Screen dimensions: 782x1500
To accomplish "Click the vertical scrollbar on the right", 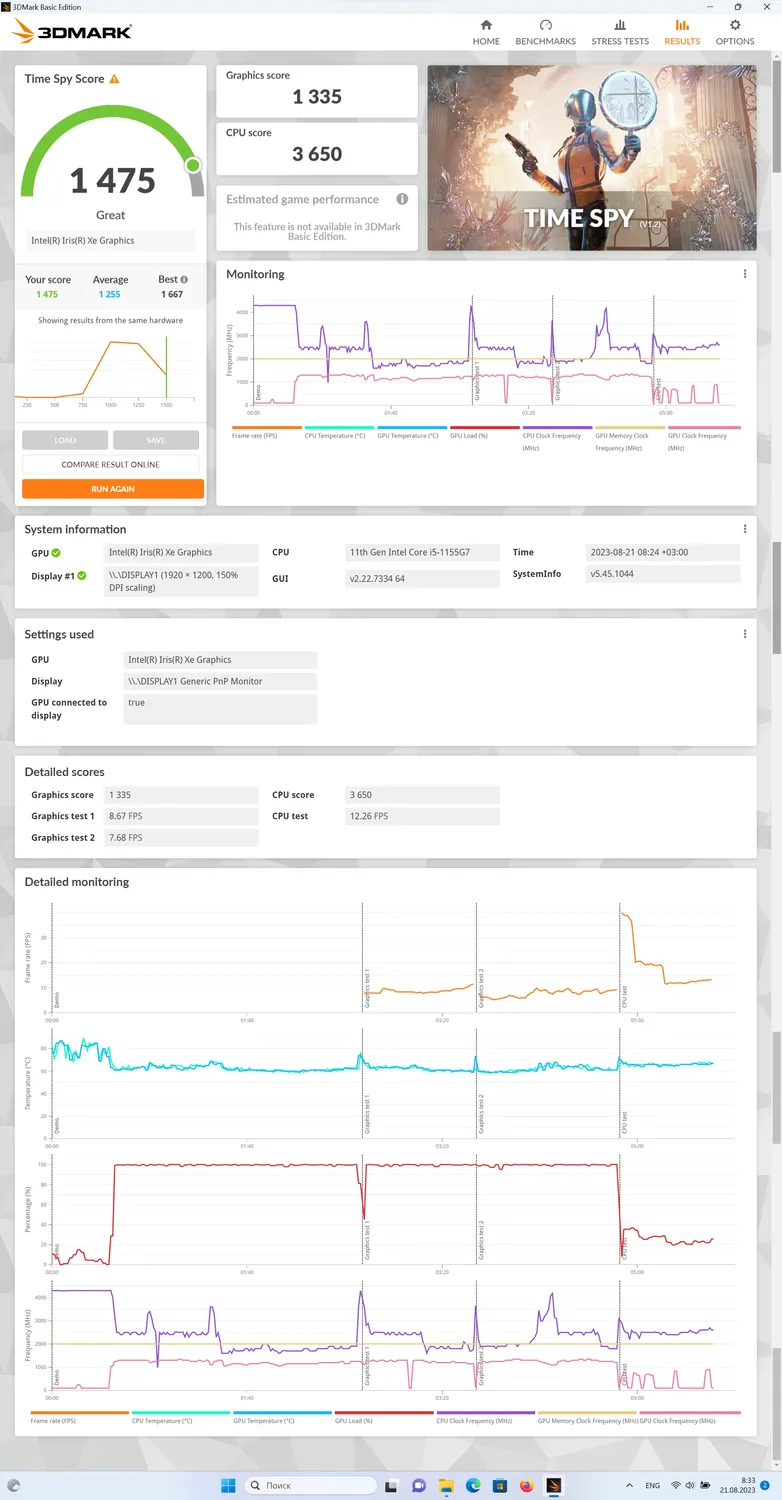I will 776,600.
